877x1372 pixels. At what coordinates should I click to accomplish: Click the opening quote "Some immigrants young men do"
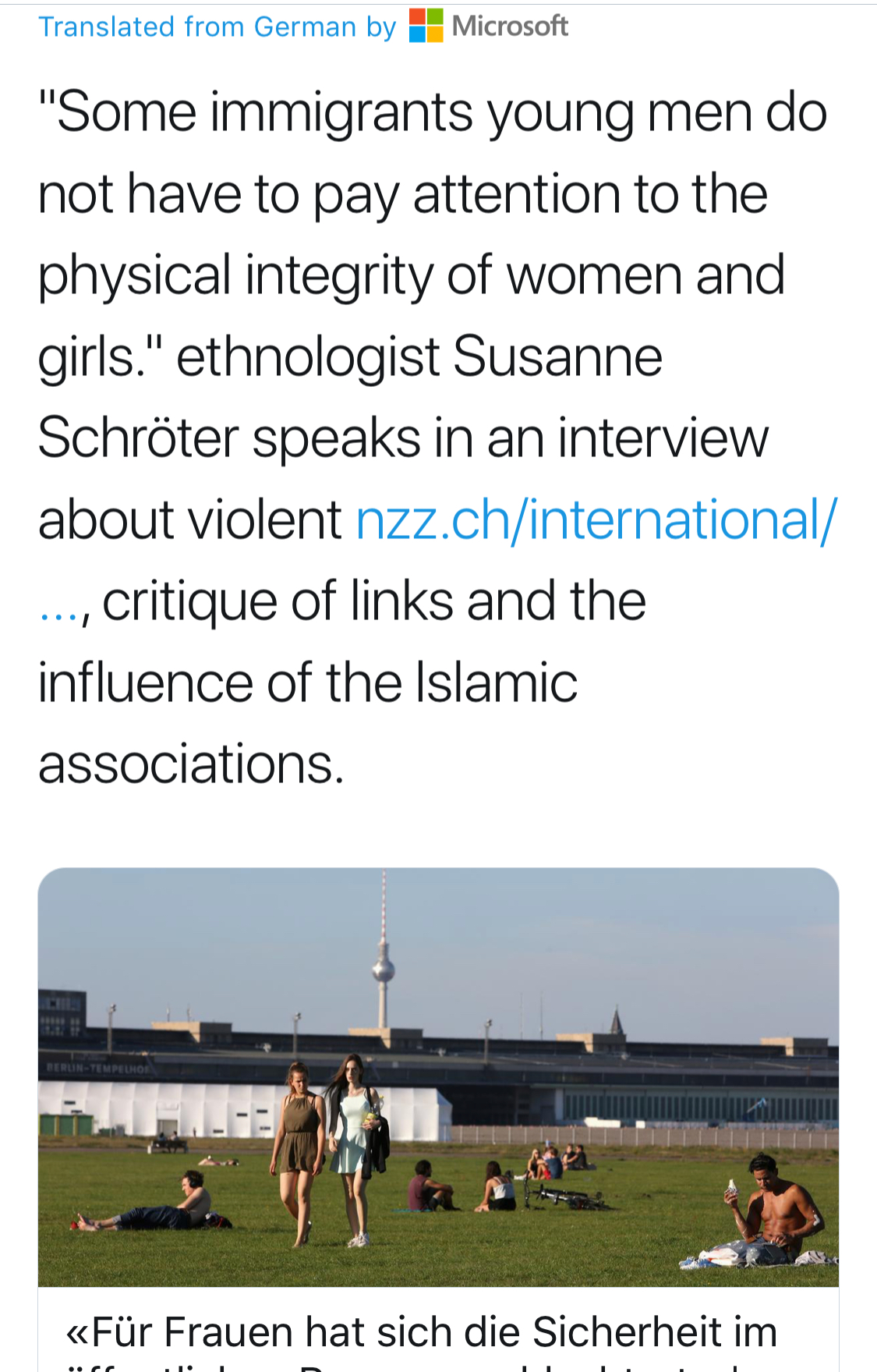pyautogui.click(x=433, y=112)
